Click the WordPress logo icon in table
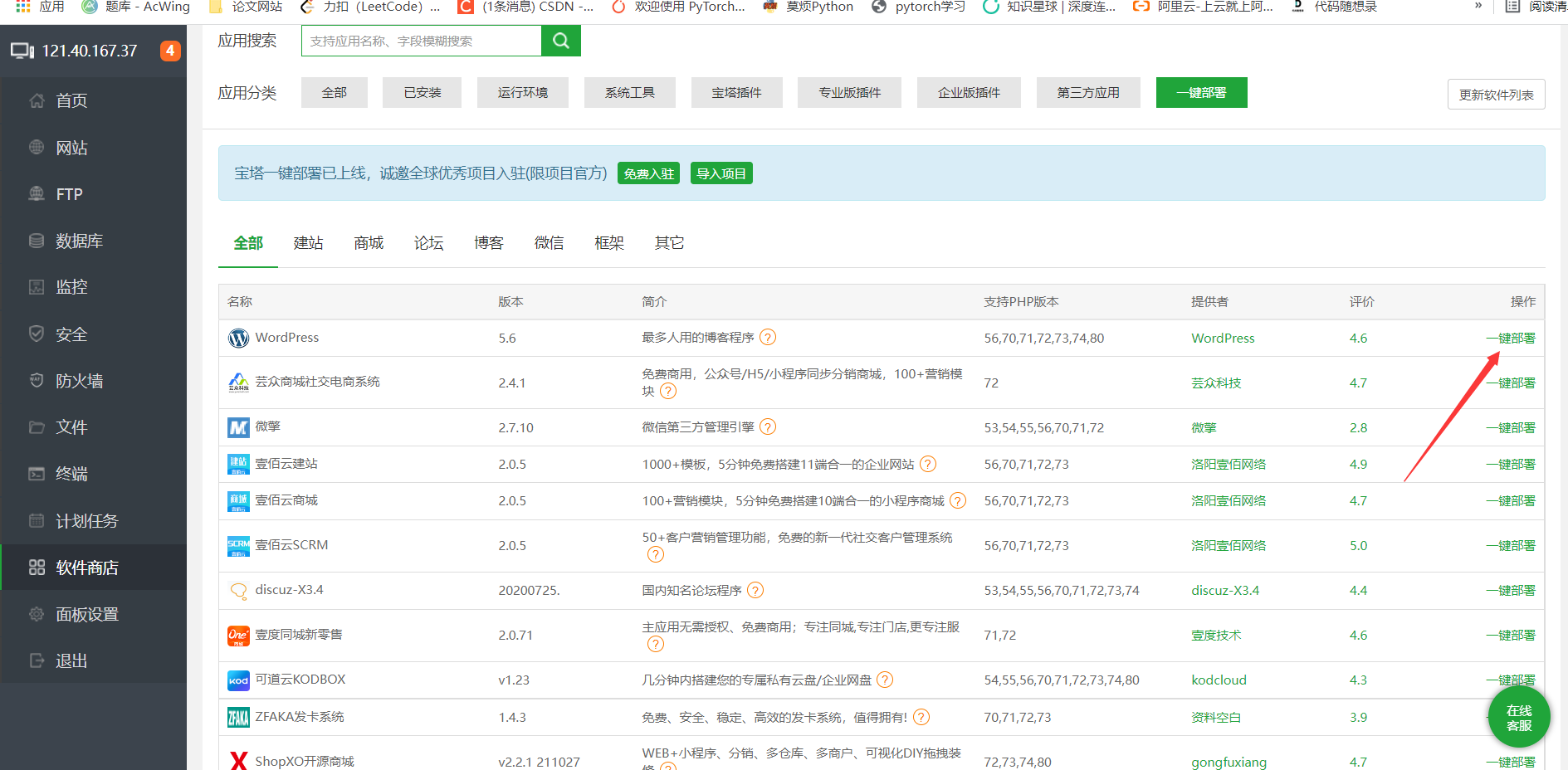This screenshot has width=1568, height=770. tap(238, 339)
